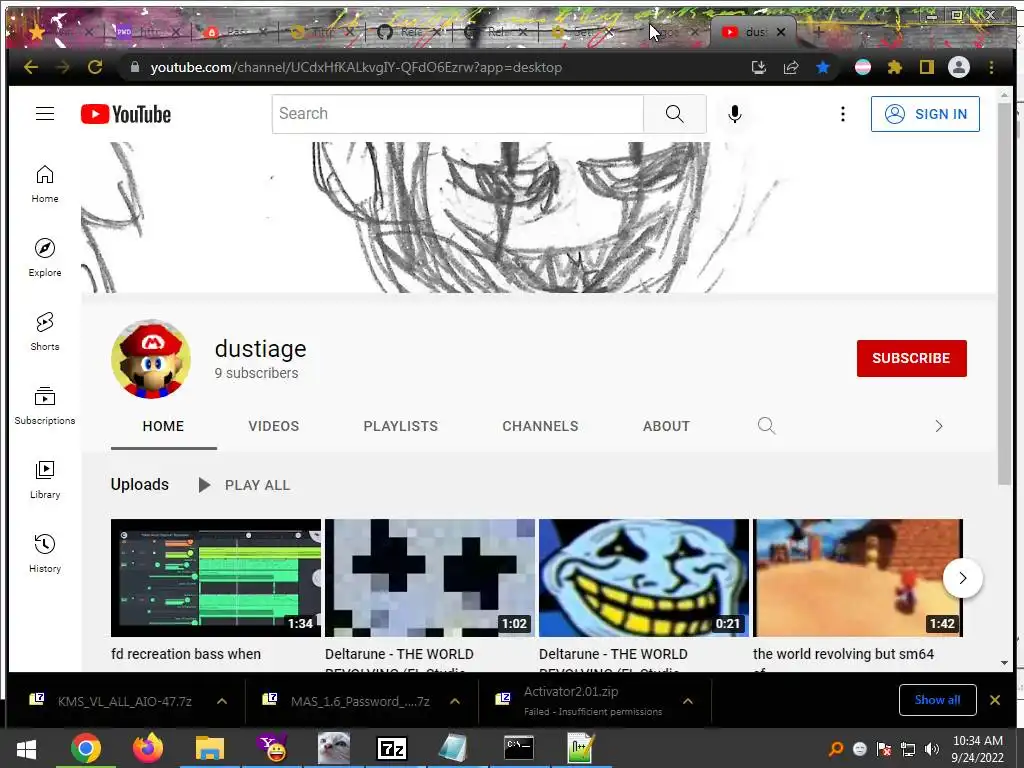Switch to the VIDEOS channel tab
This screenshot has height=768, width=1024.
click(274, 426)
